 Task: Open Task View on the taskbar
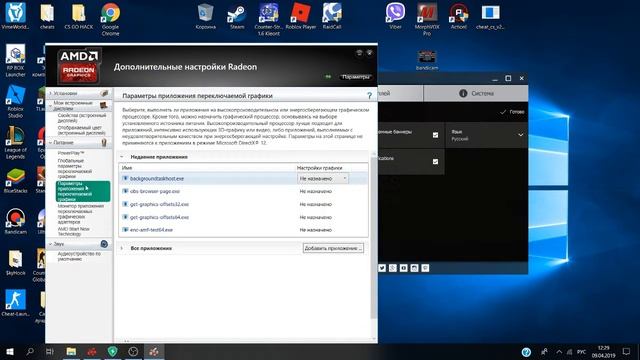click(x=50, y=351)
